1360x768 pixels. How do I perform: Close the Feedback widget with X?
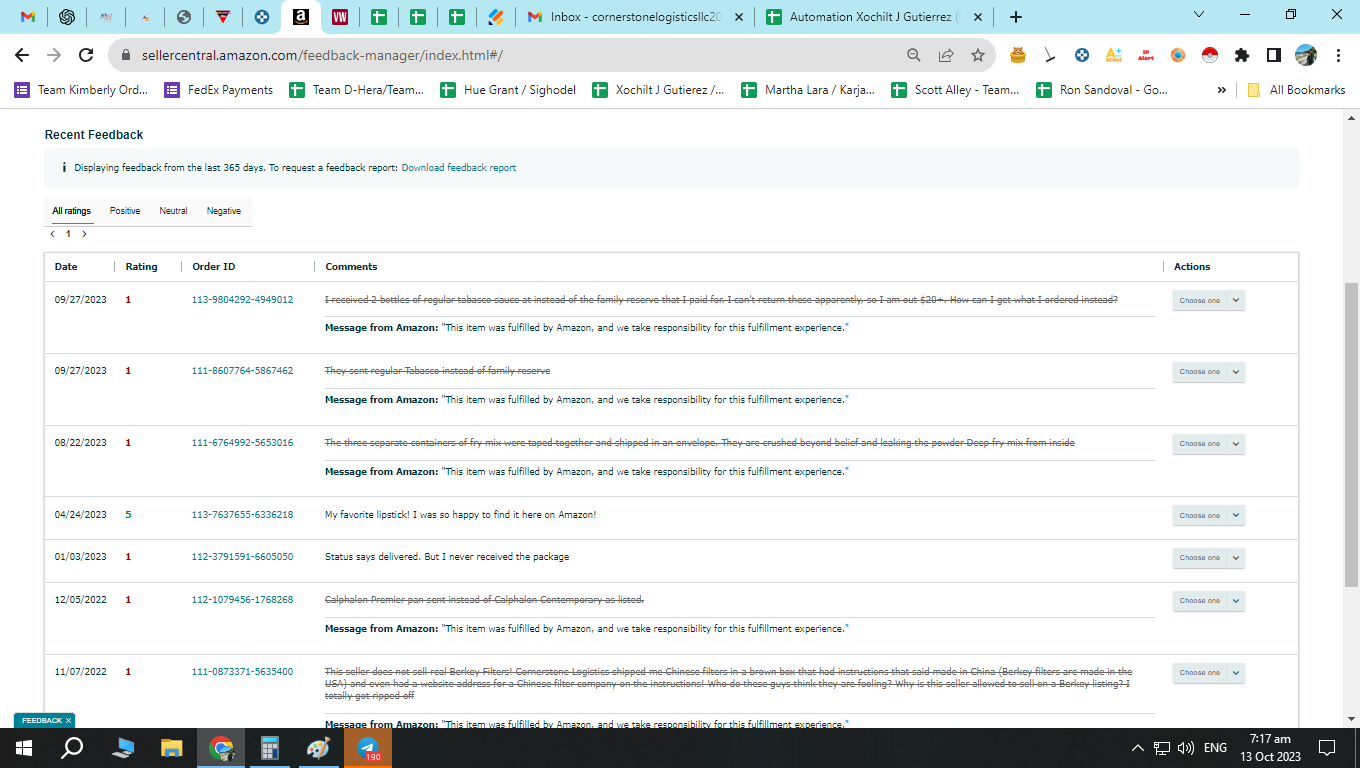(x=69, y=720)
